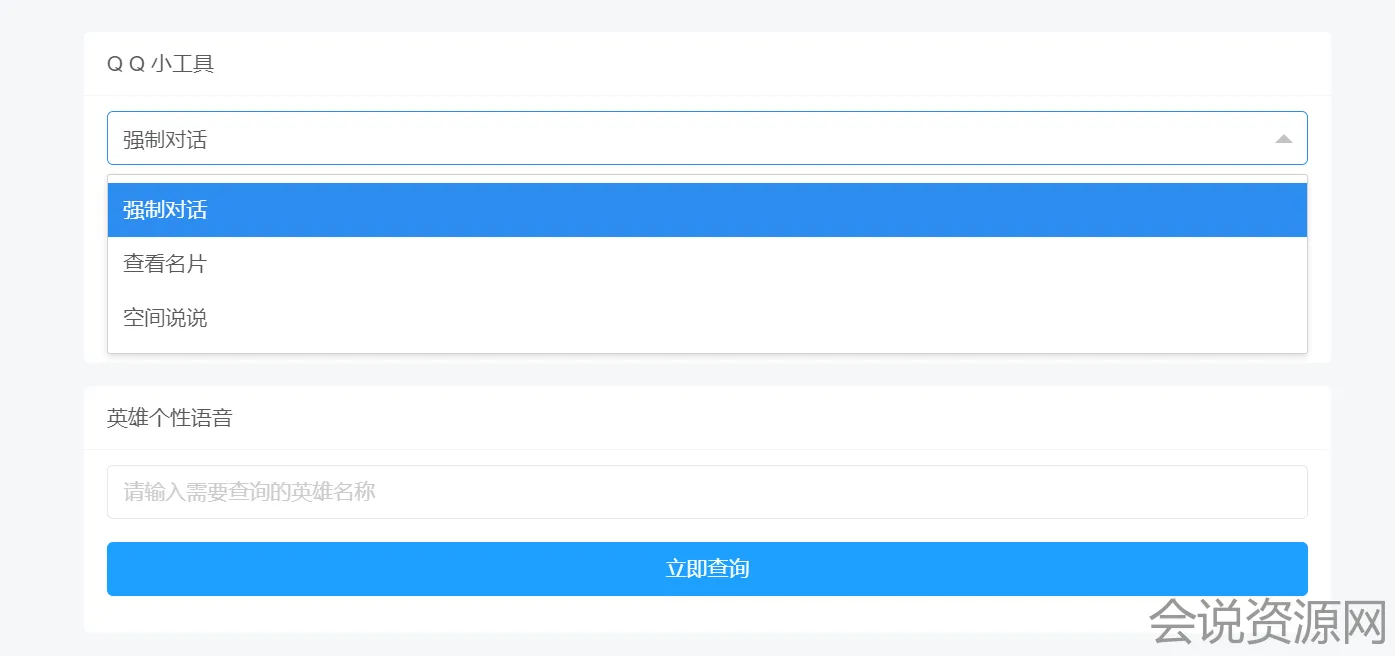Click the dropdown caret arrow icon
This screenshot has width=1395, height=656.
pyautogui.click(x=1283, y=139)
